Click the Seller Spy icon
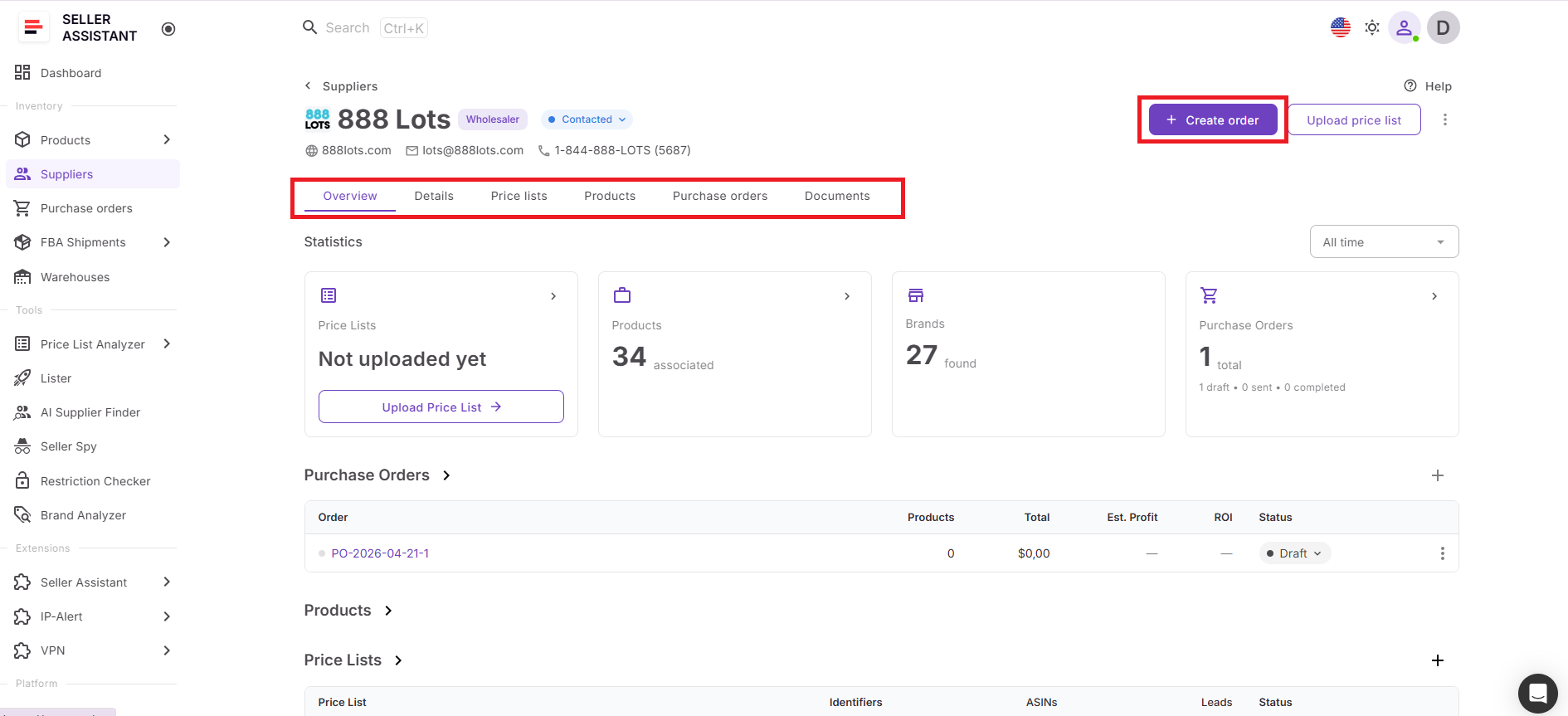 22,446
